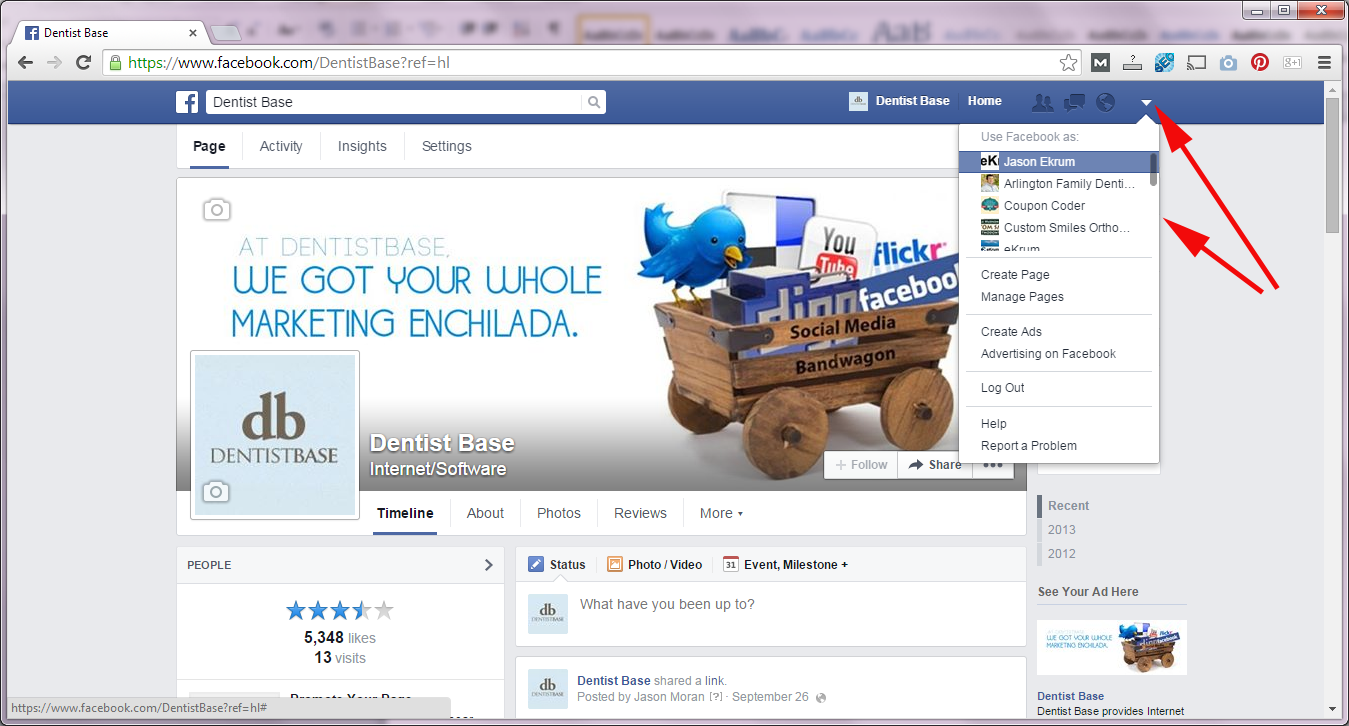Click the Dentist Base link in the shared post
This screenshot has width=1349, height=726.
614,681
